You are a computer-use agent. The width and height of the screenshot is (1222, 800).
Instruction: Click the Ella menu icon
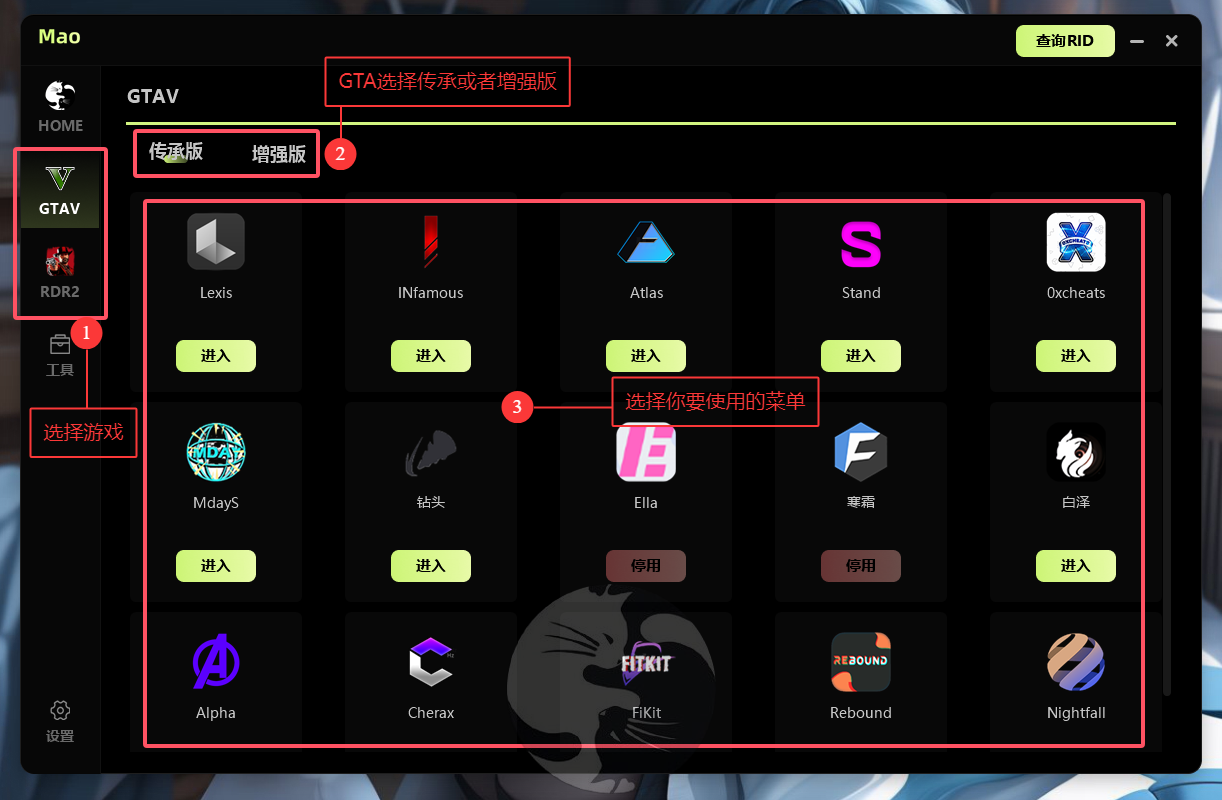click(x=646, y=452)
